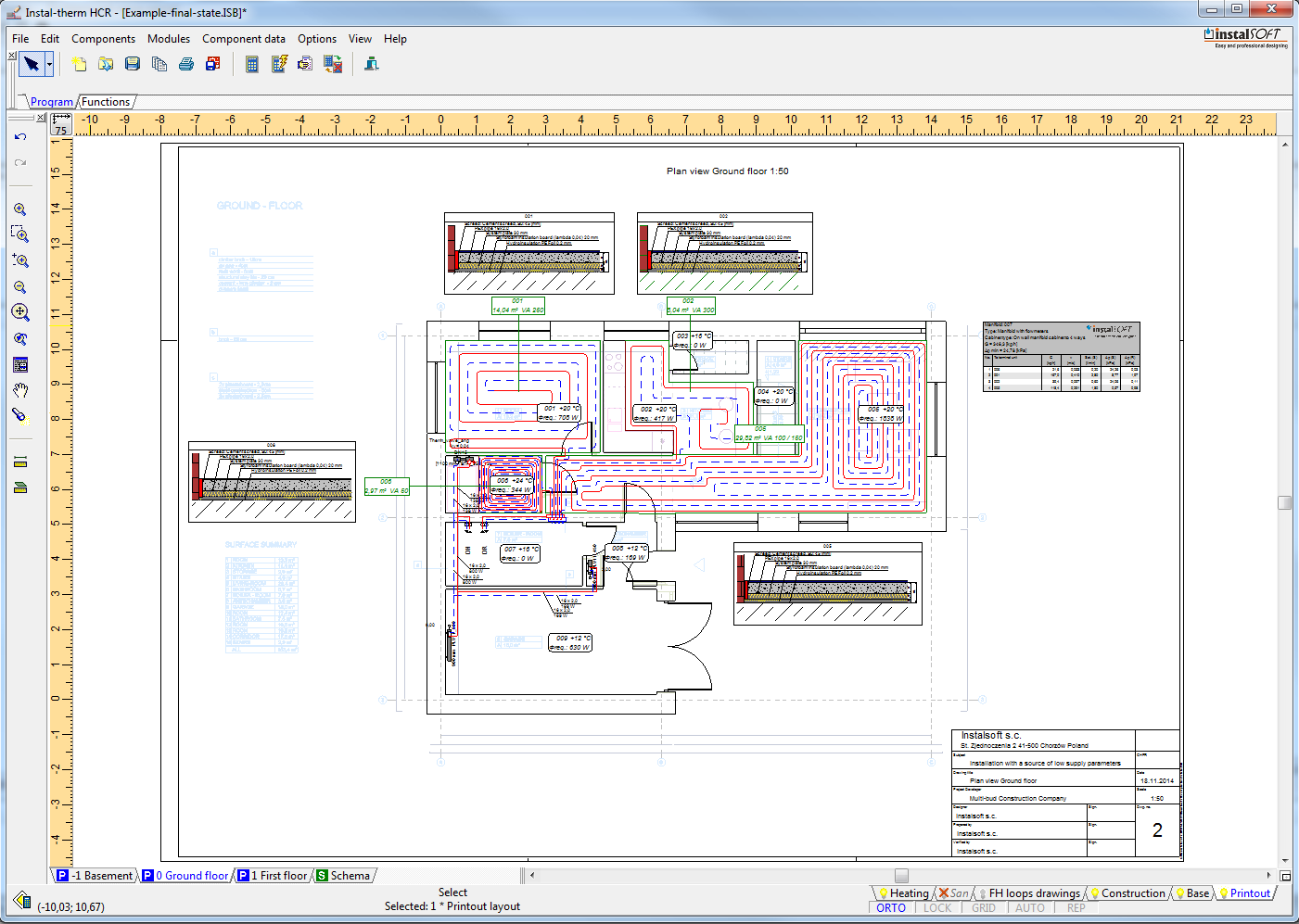The width and height of the screenshot is (1299, 924).
Task: Enable GRID mode in status bar
Action: pos(984,908)
